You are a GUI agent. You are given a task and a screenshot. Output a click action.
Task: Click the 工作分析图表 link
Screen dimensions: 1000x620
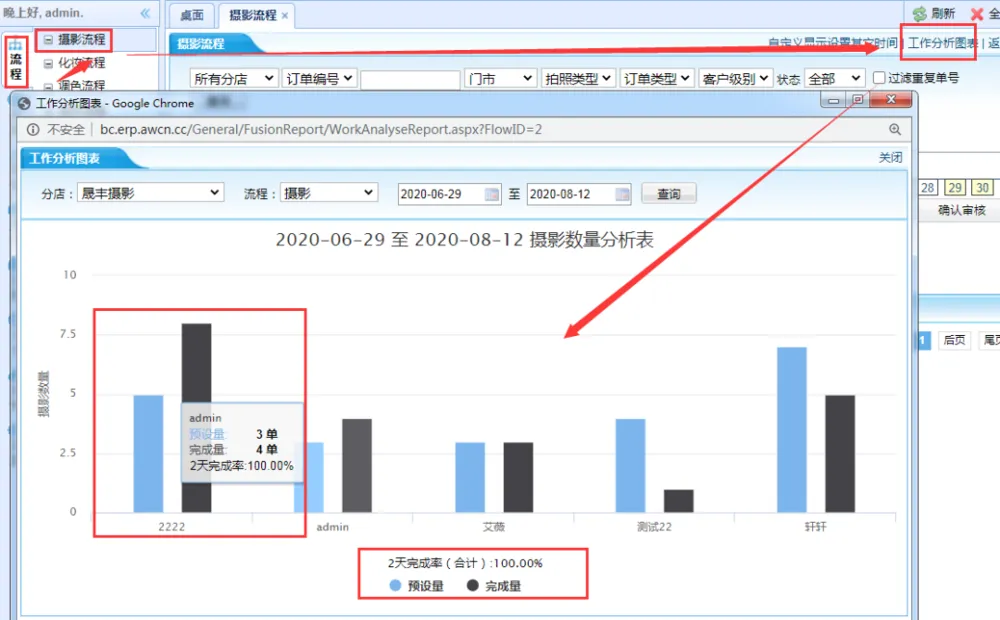pyautogui.click(x=942, y=44)
